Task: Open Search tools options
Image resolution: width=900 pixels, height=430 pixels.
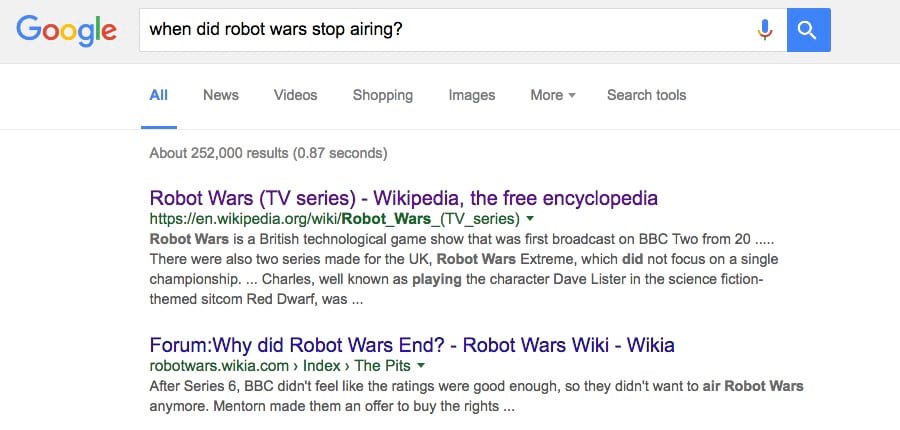Action: tap(646, 95)
